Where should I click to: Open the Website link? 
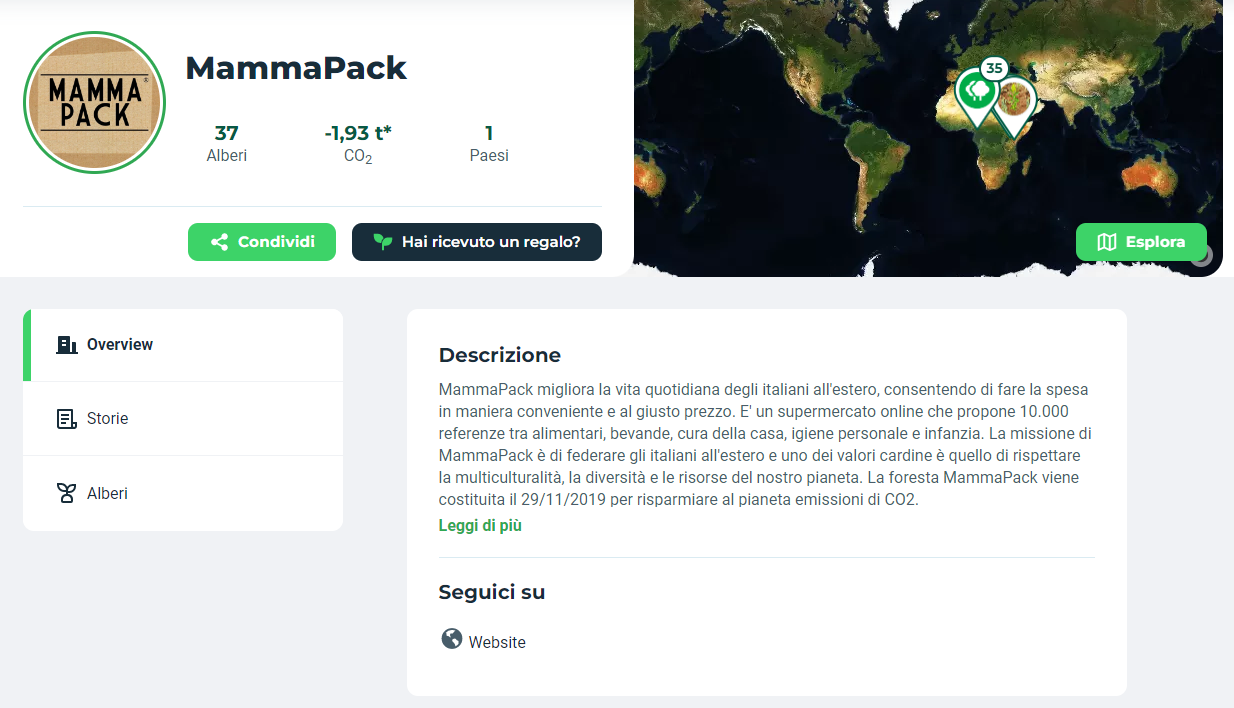(497, 642)
